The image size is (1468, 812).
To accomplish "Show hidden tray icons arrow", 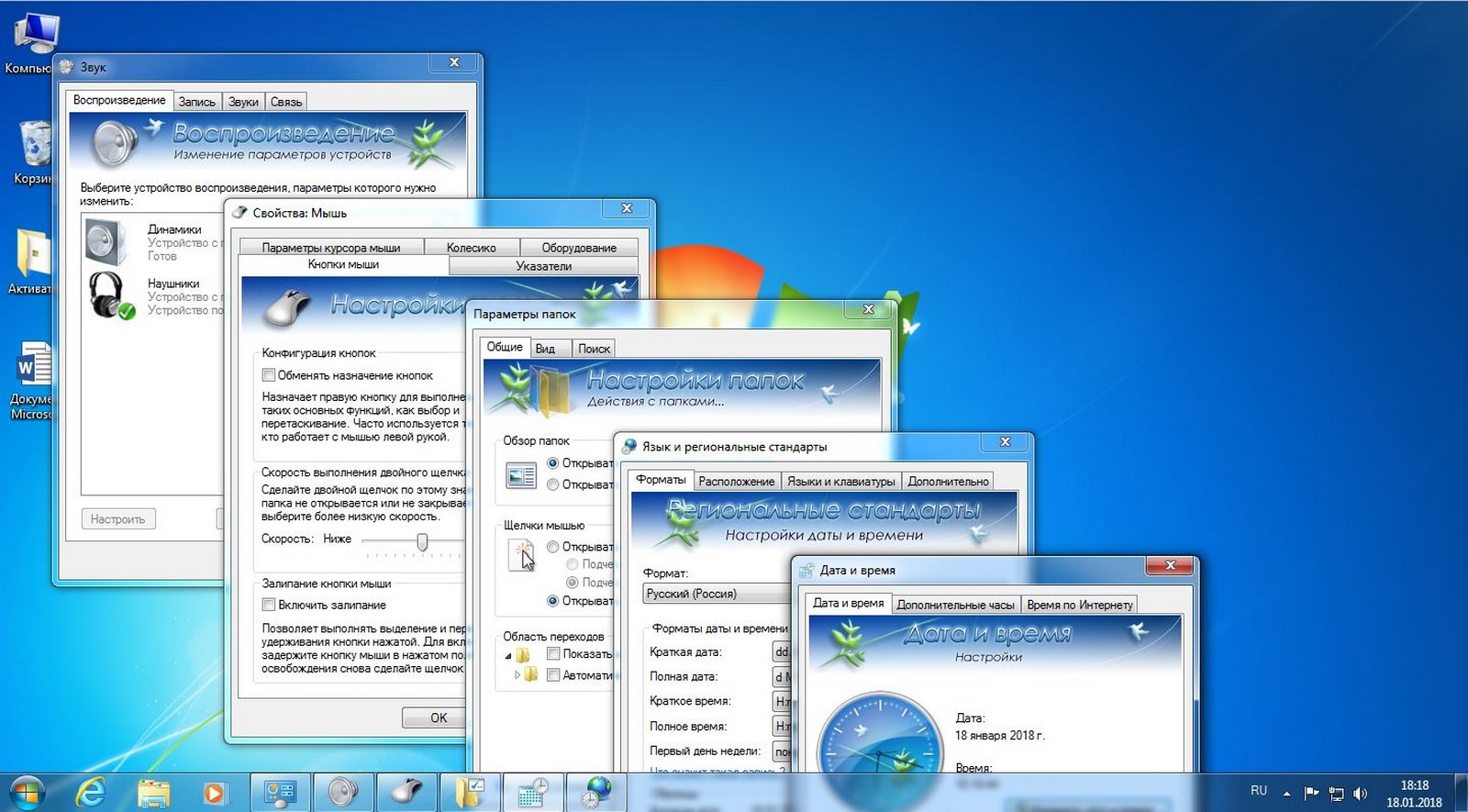I will [x=1286, y=793].
